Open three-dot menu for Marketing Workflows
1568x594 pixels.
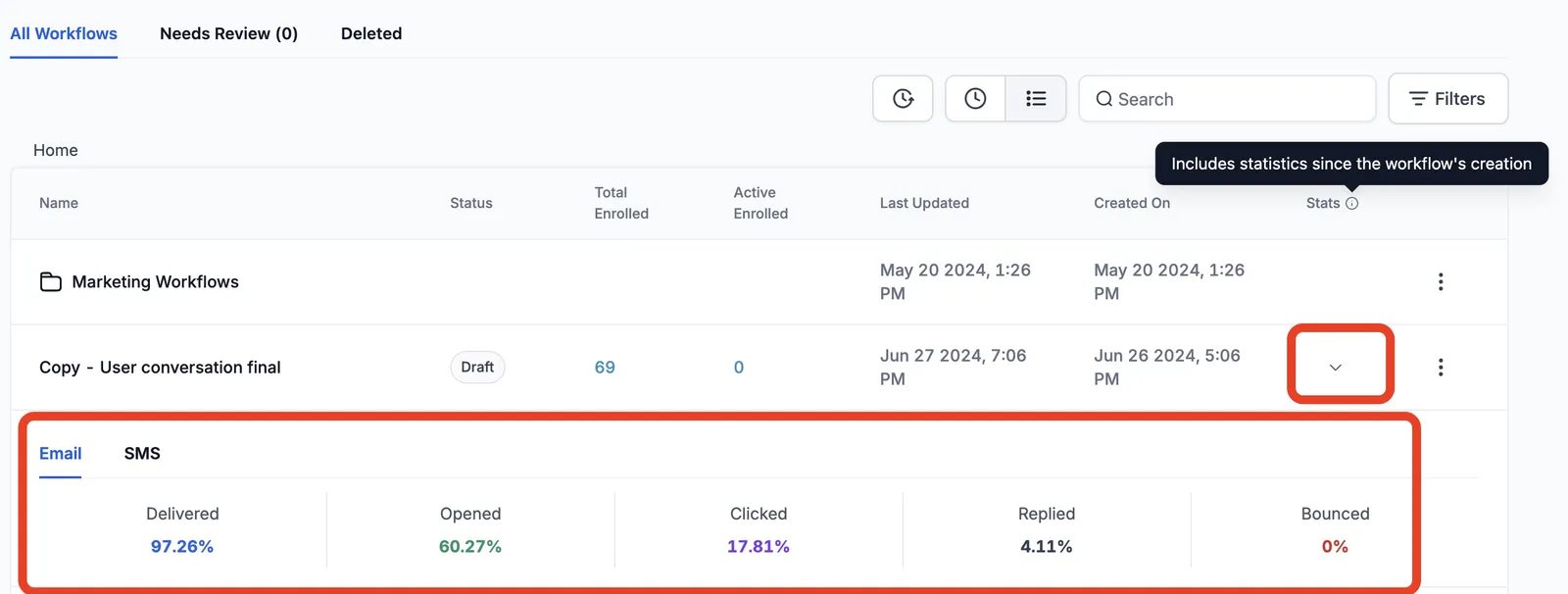pyautogui.click(x=1441, y=282)
